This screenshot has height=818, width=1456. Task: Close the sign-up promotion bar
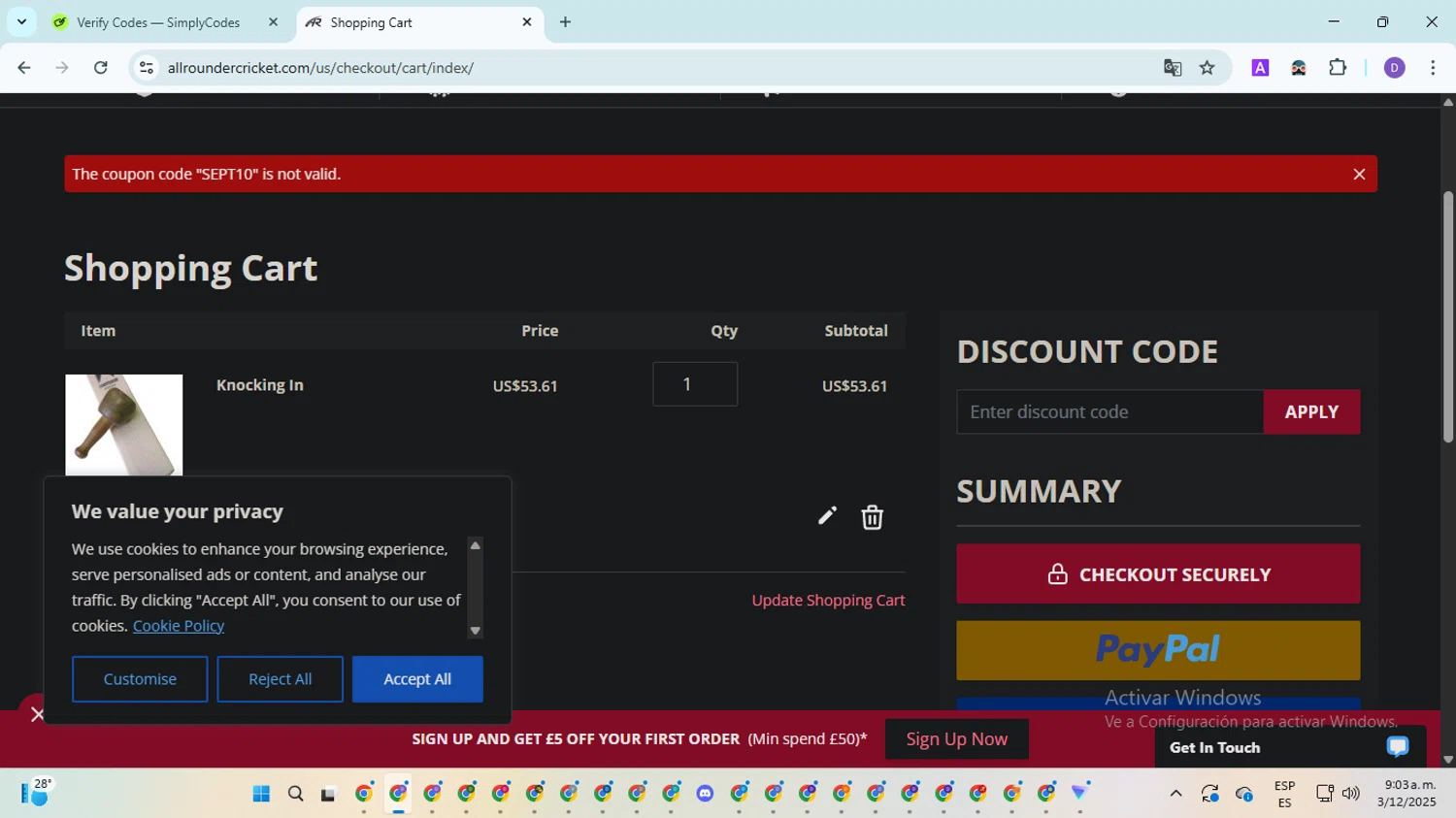point(37,715)
